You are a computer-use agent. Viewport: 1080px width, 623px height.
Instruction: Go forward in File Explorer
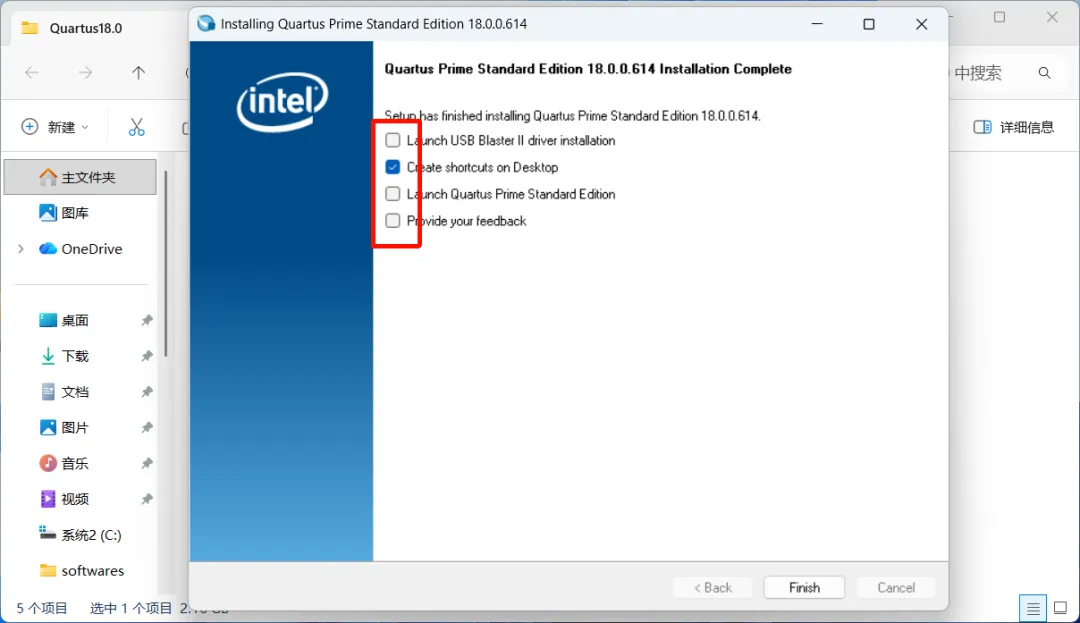coord(85,72)
